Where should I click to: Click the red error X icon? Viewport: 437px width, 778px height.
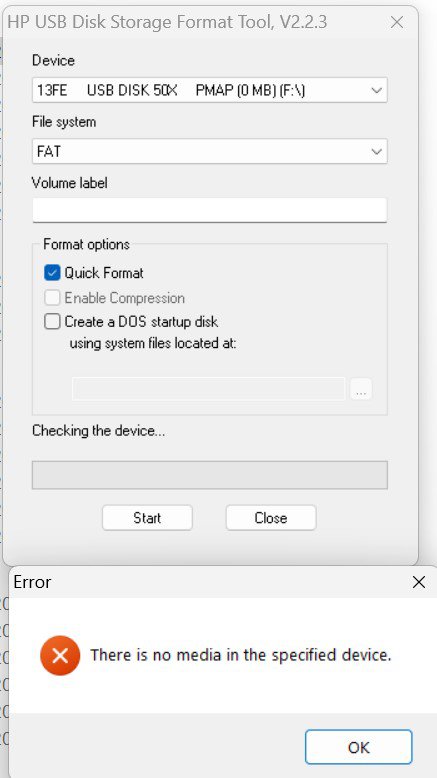tap(60, 655)
